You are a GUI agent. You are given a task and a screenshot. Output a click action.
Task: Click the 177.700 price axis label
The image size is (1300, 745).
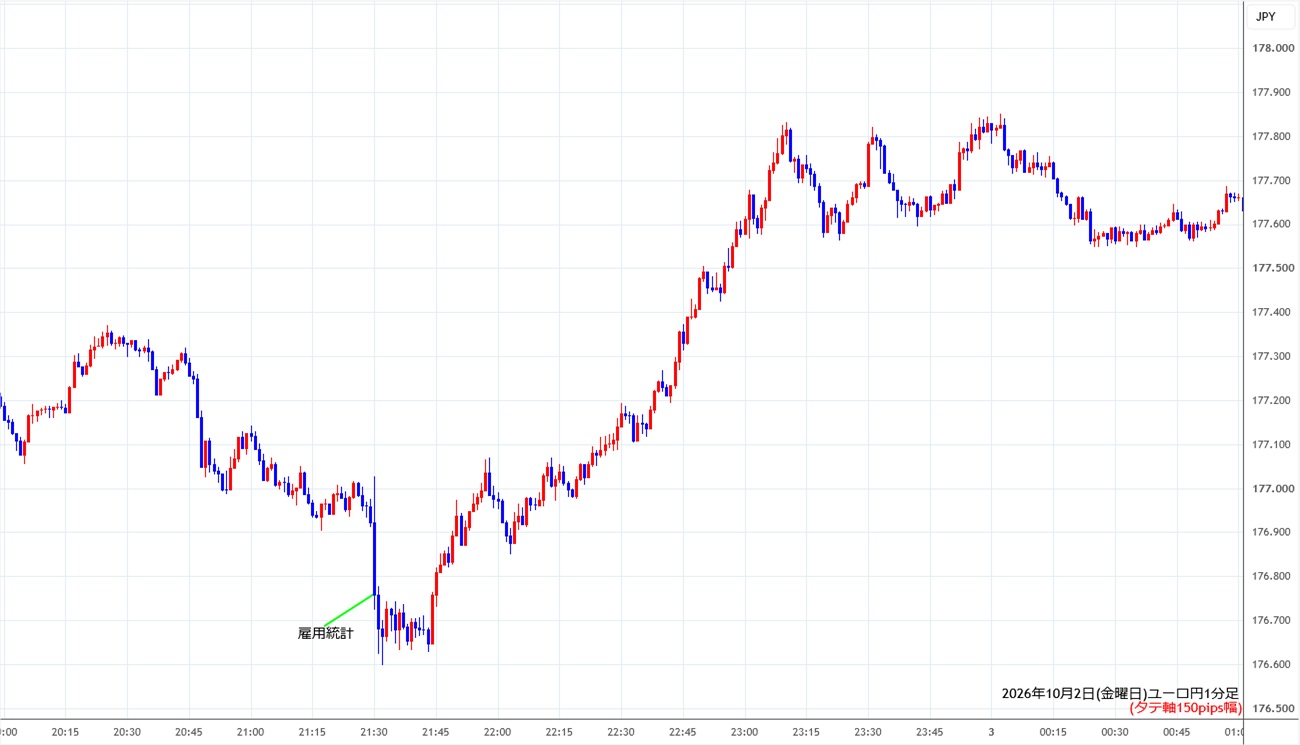pos(1272,180)
